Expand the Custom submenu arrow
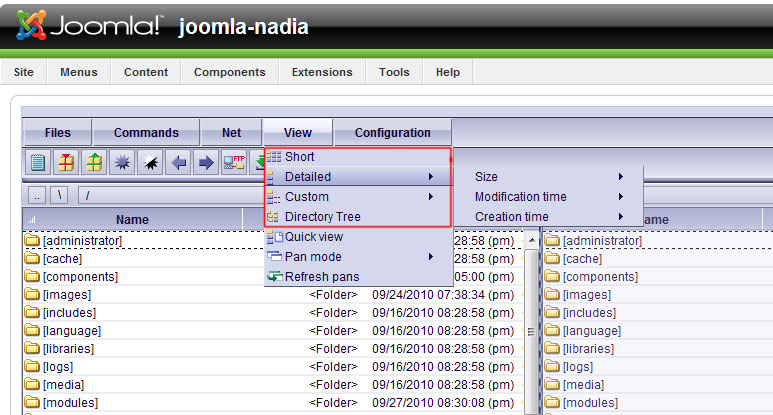 430,197
